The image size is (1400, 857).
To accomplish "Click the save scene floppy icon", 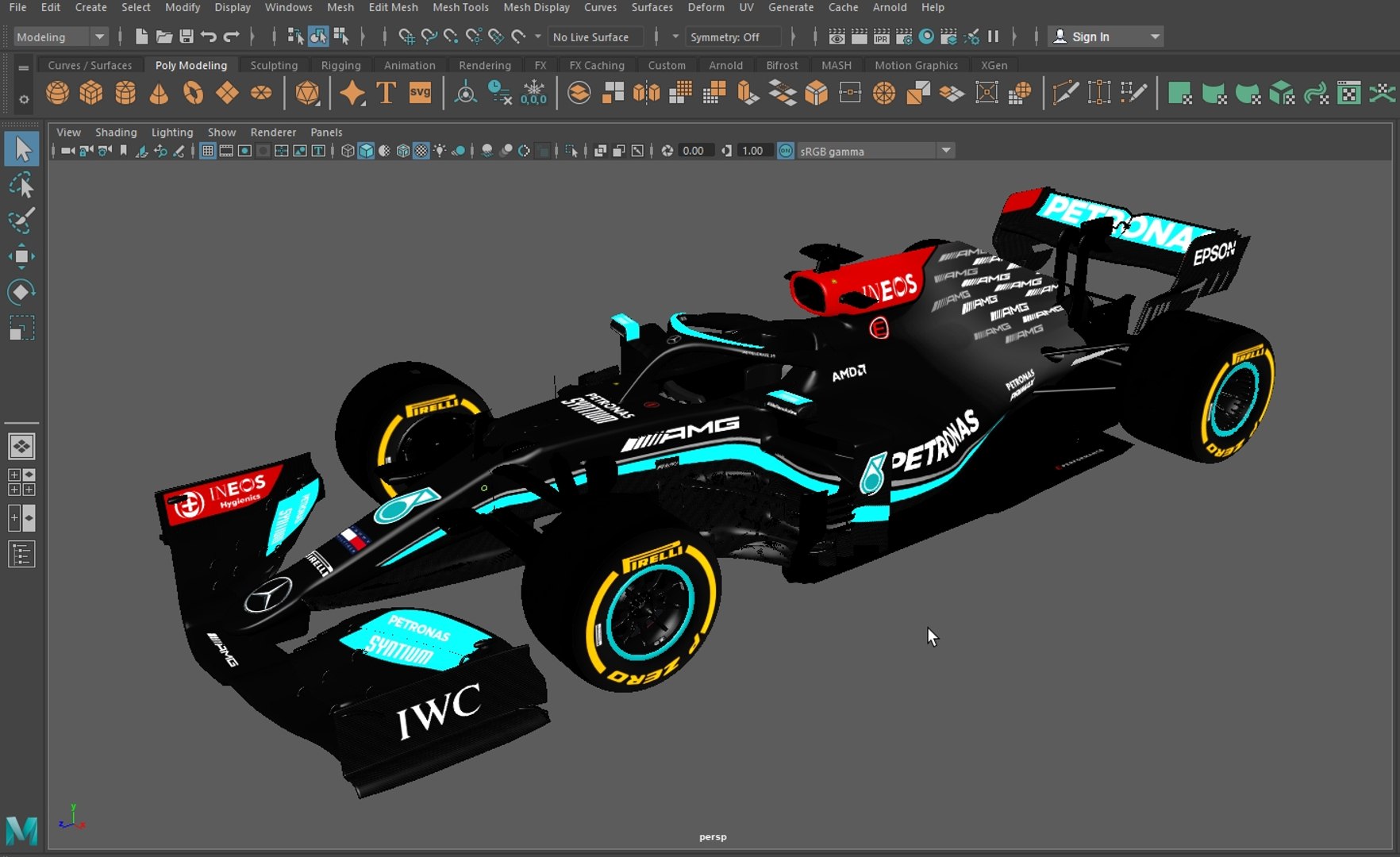I will (187, 37).
